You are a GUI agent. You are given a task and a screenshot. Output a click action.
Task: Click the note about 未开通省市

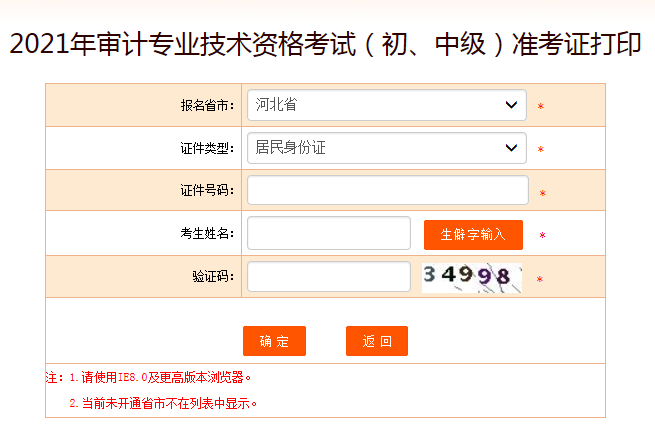pos(163,404)
